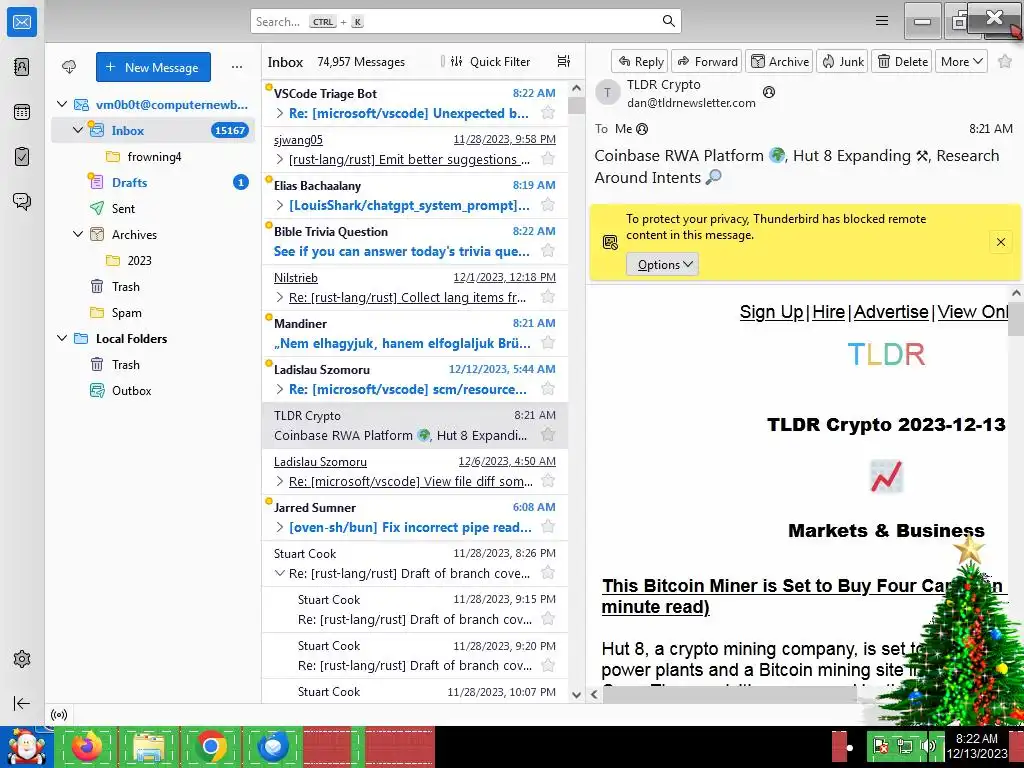This screenshot has width=1024, height=768.
Task: Open the Calendar space
Action: (x=22, y=112)
